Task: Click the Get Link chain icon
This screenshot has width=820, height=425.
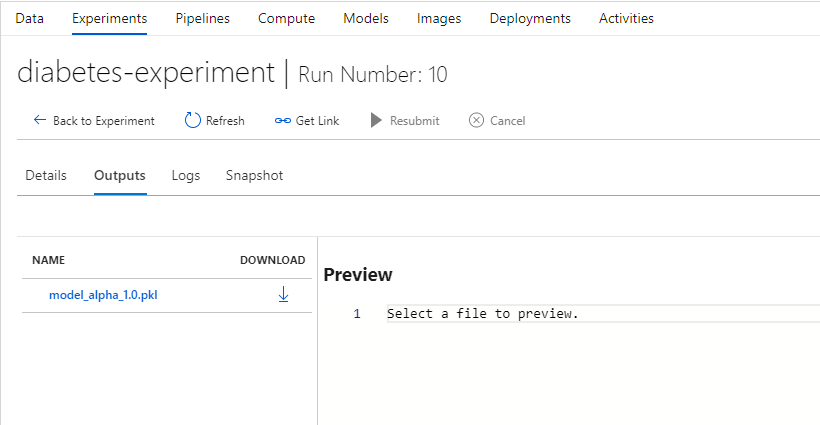Action: (283, 121)
